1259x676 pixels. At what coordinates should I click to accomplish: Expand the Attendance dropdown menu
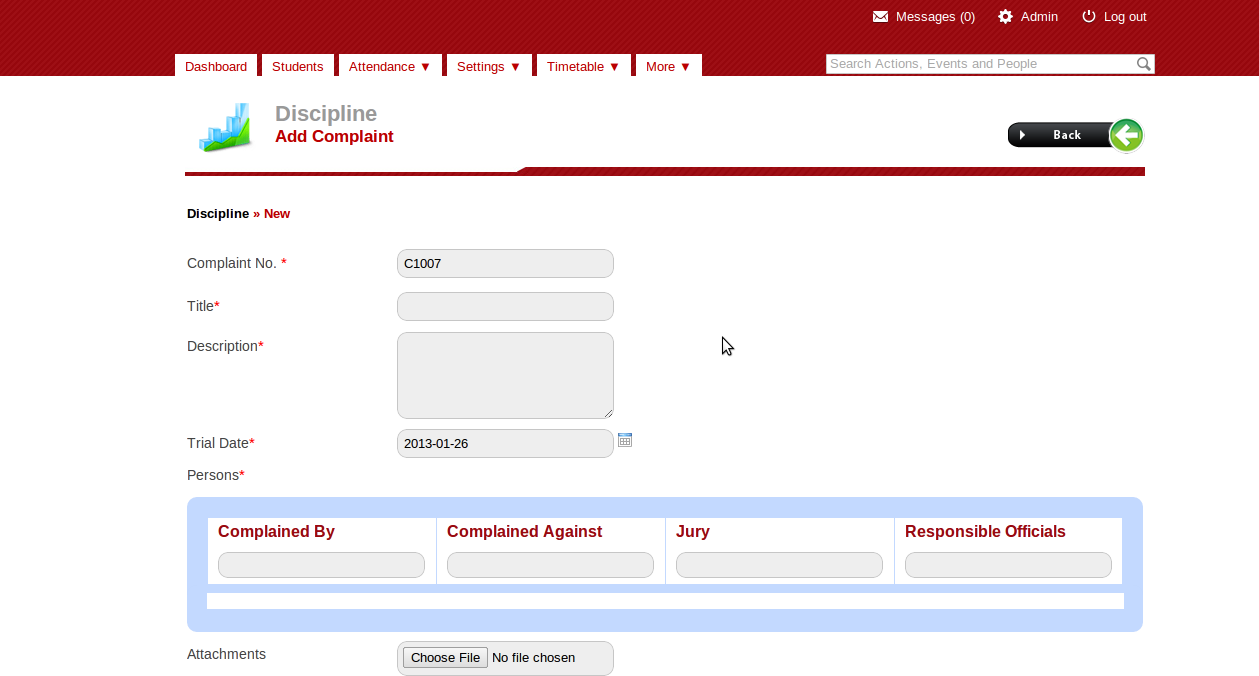389,67
